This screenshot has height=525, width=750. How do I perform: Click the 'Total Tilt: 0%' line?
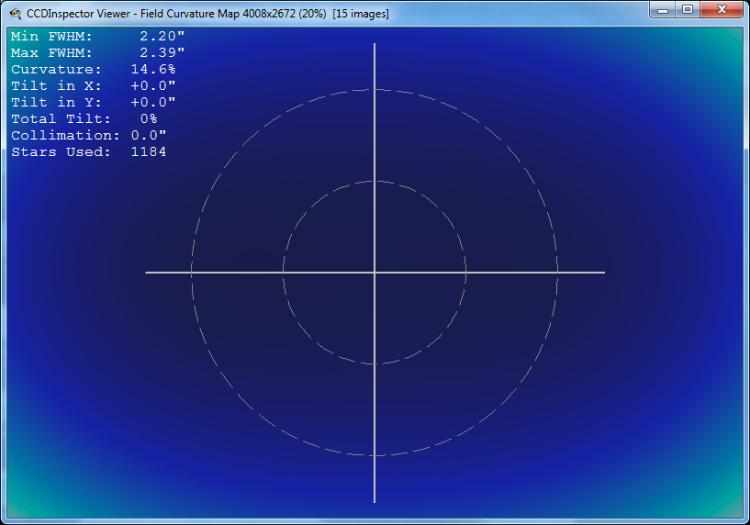point(84,119)
